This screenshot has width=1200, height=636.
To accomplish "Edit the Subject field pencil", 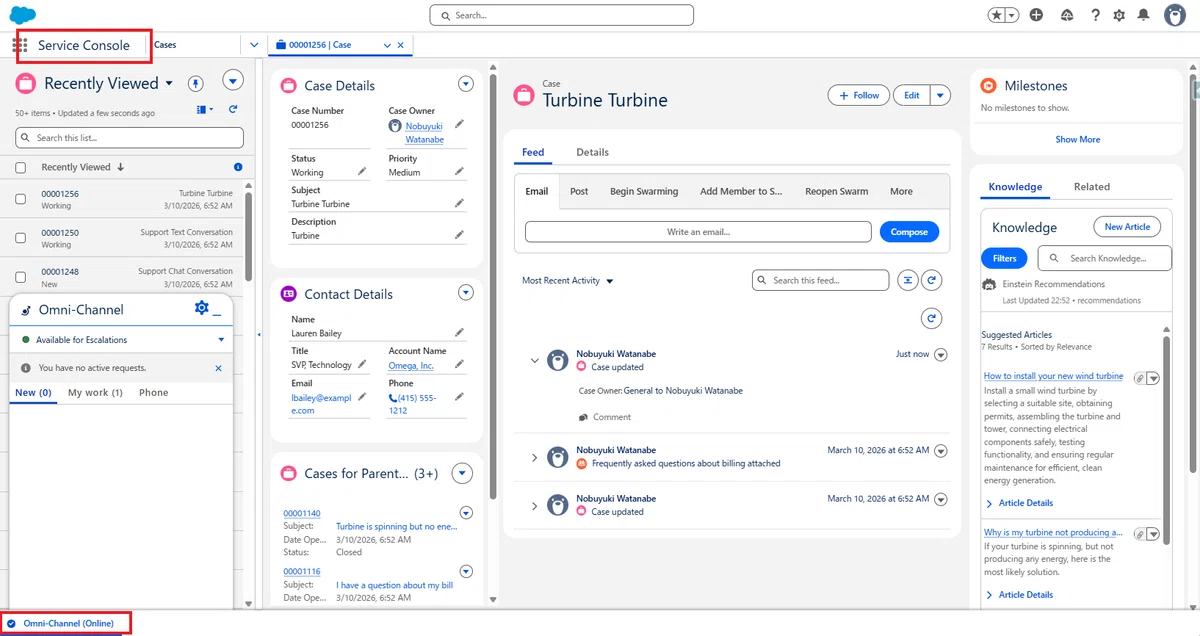I will [x=459, y=203].
